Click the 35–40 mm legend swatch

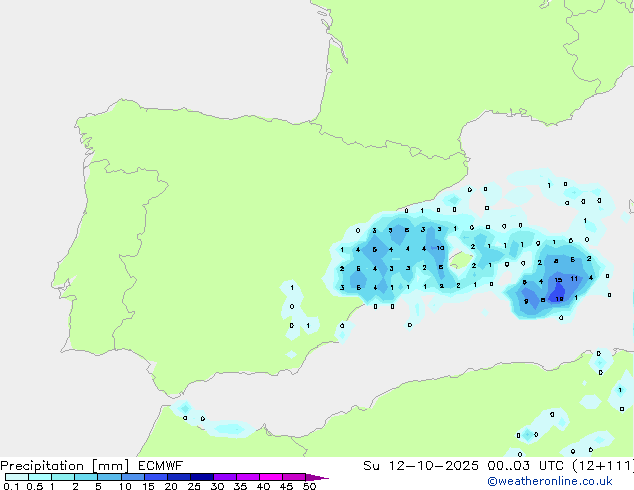tap(247, 477)
